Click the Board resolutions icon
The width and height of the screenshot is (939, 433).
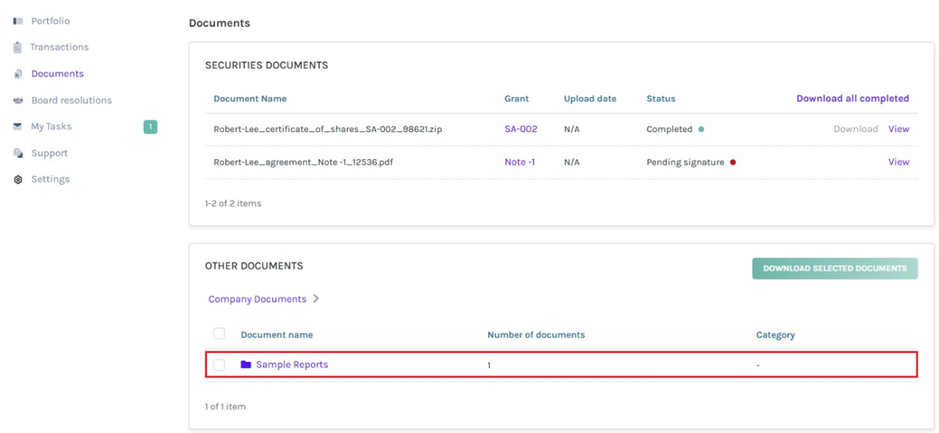click(x=18, y=101)
